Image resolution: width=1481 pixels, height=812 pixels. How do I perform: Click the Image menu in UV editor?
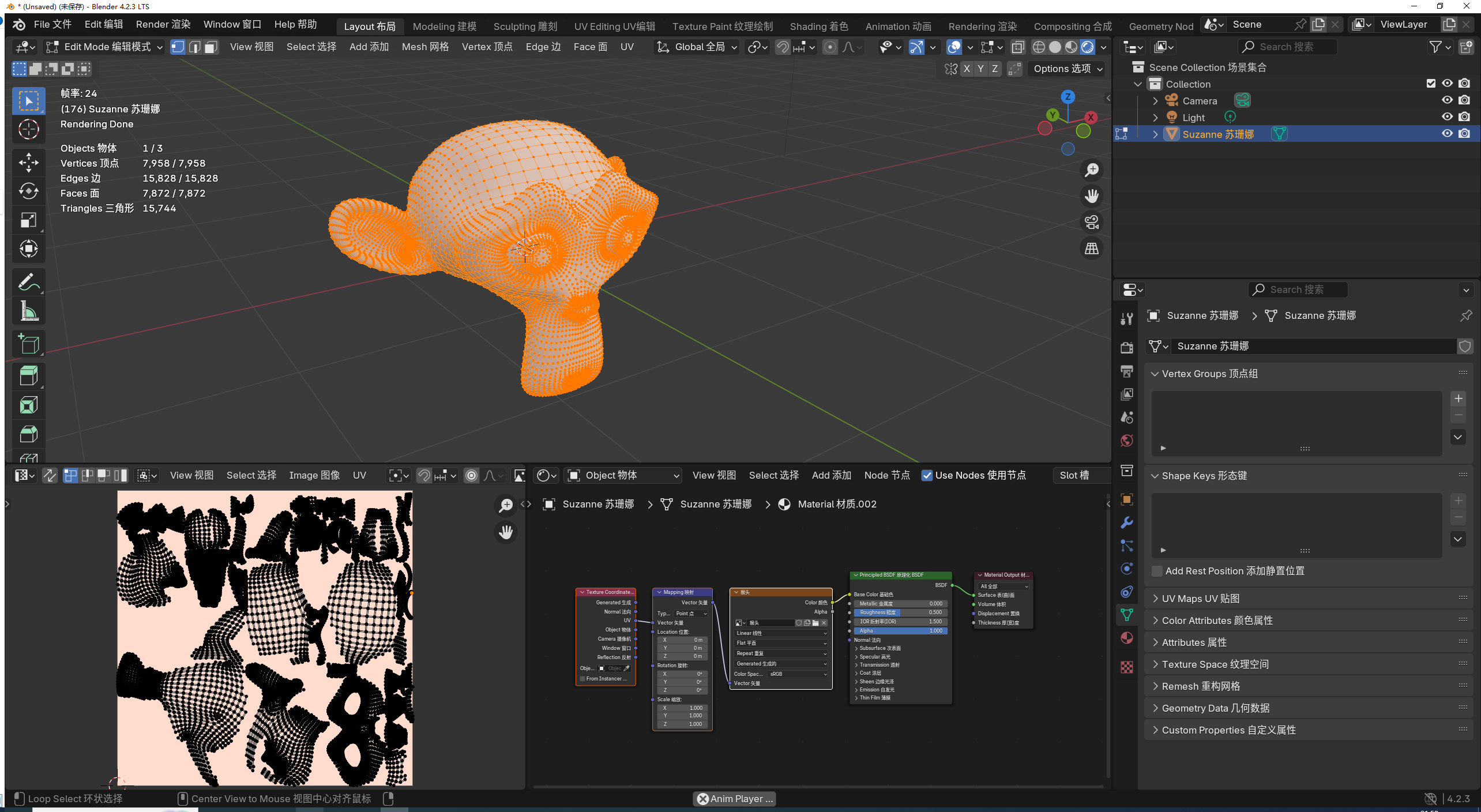click(x=314, y=476)
